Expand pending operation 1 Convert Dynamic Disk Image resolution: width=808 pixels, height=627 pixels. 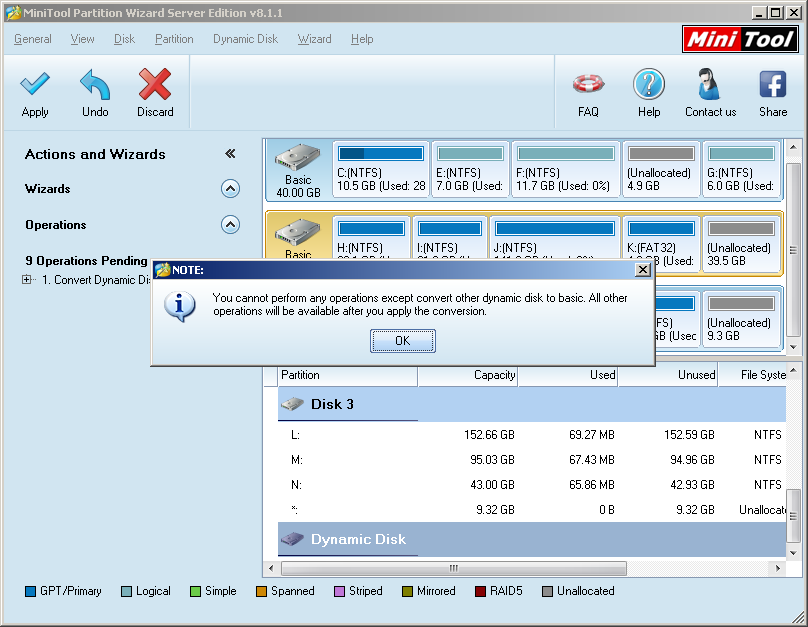(26, 280)
